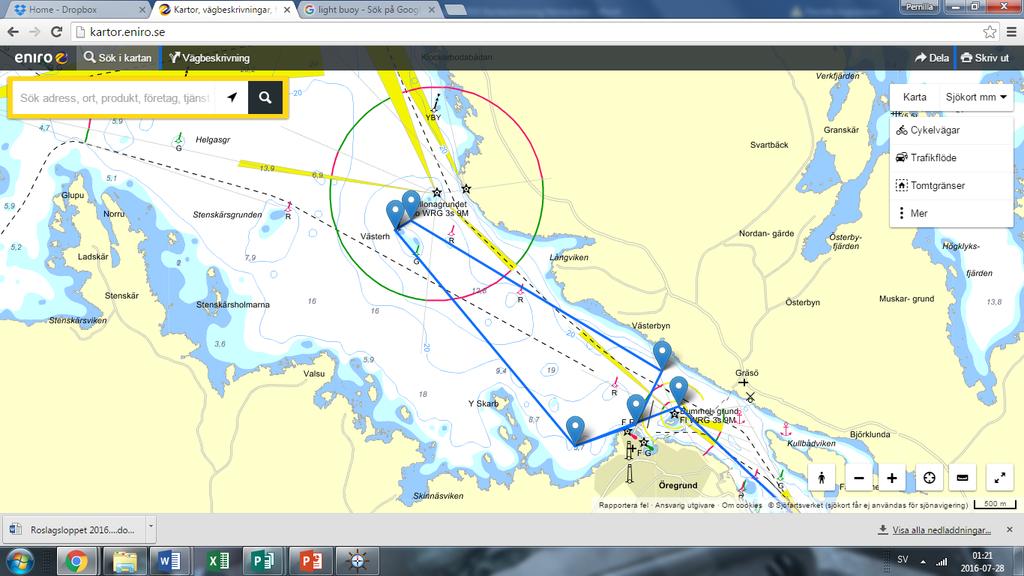Click the Om cookies link

[x=741, y=505]
